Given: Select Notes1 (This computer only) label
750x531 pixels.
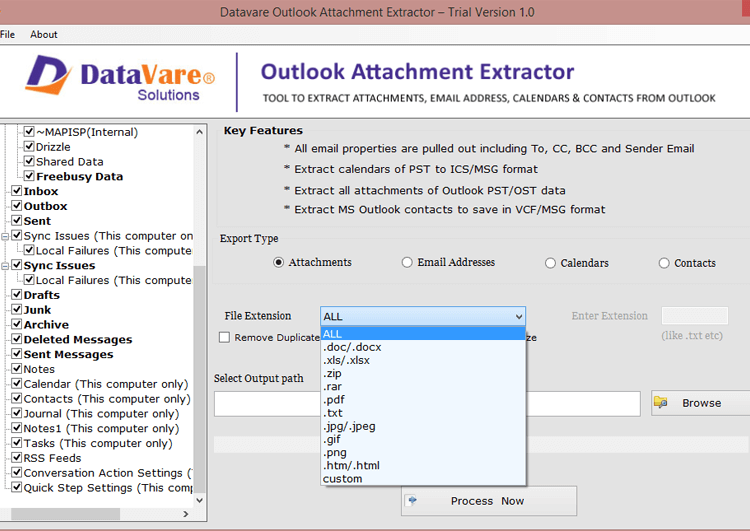Looking at the screenshot, I should pyautogui.click(x=101, y=429).
